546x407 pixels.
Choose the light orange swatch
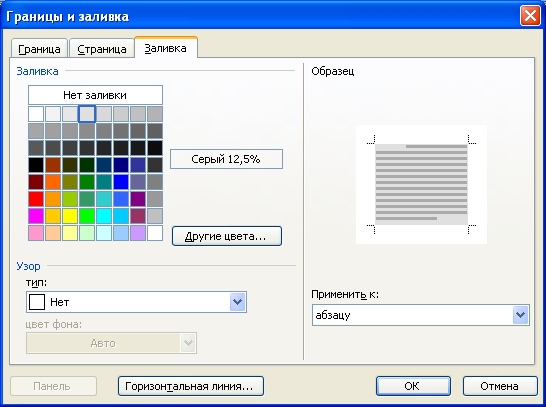point(53,199)
